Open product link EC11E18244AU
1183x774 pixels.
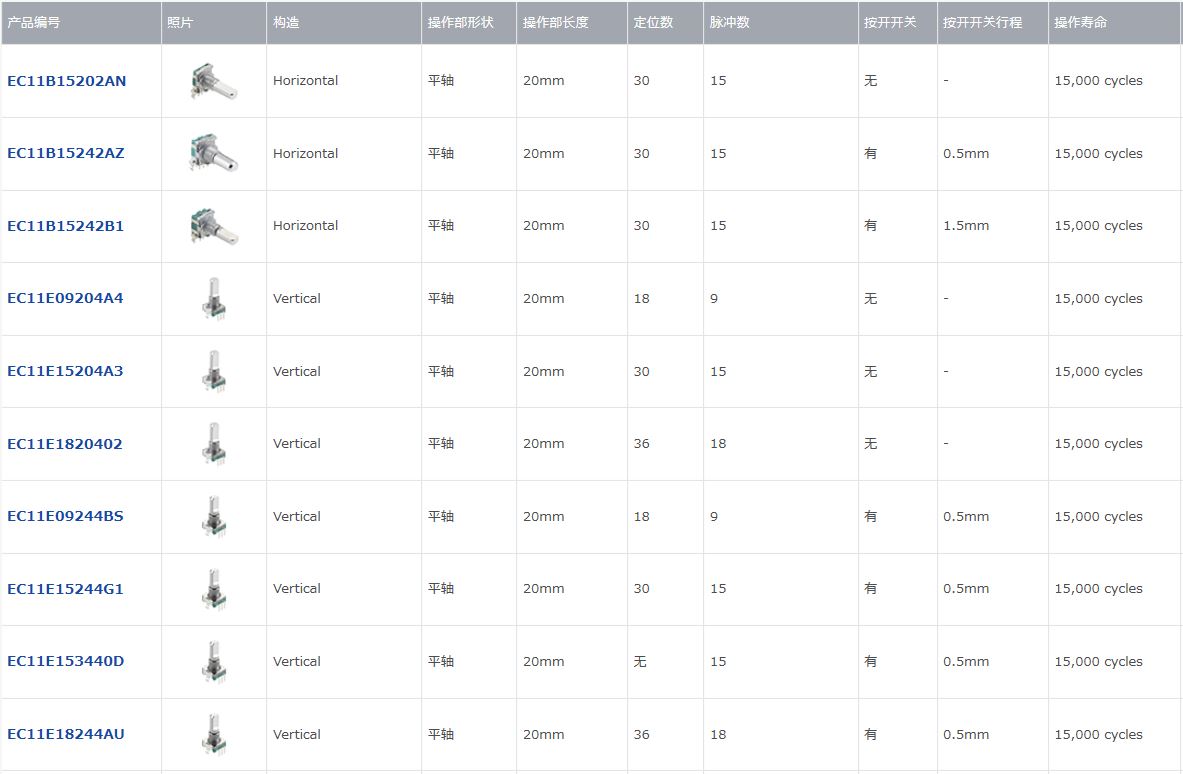[x=66, y=734]
